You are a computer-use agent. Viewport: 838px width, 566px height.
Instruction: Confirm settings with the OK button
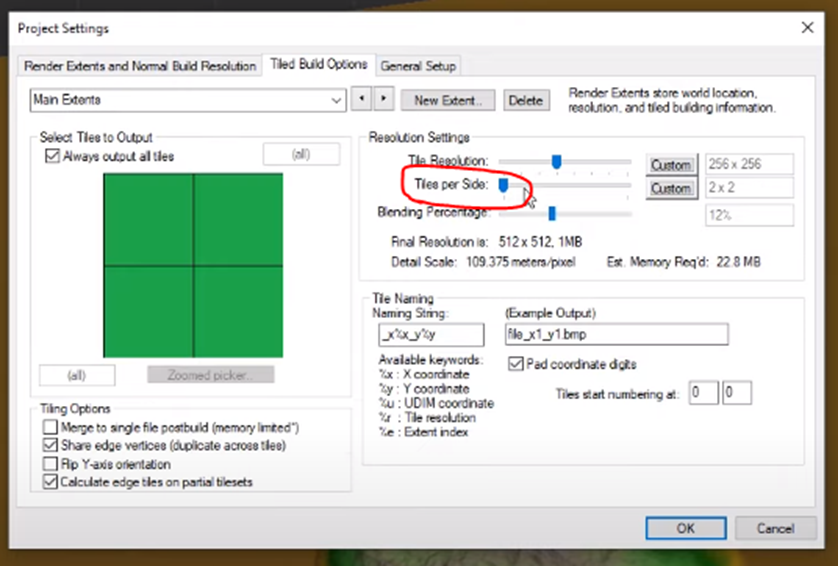(686, 528)
